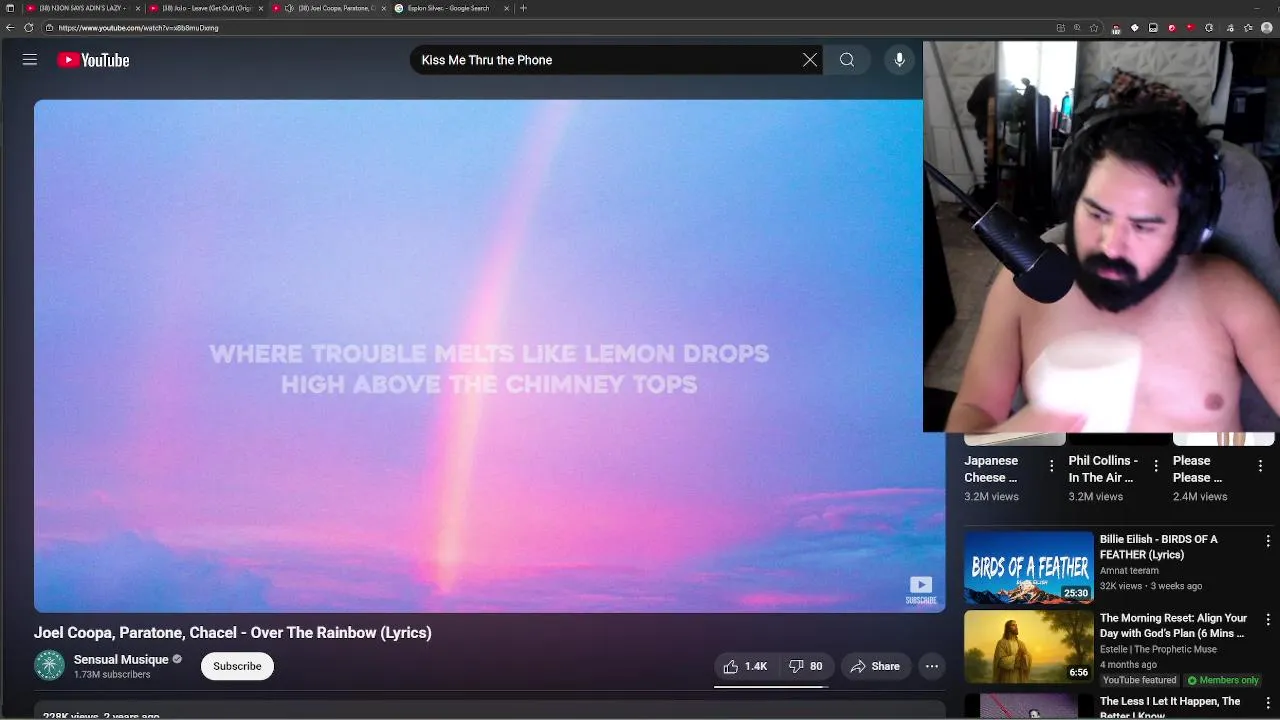The height and width of the screenshot is (720, 1280).
Task: Open Billie Eilish - BIRDS OF A FEATHER title
Action: point(1159,547)
